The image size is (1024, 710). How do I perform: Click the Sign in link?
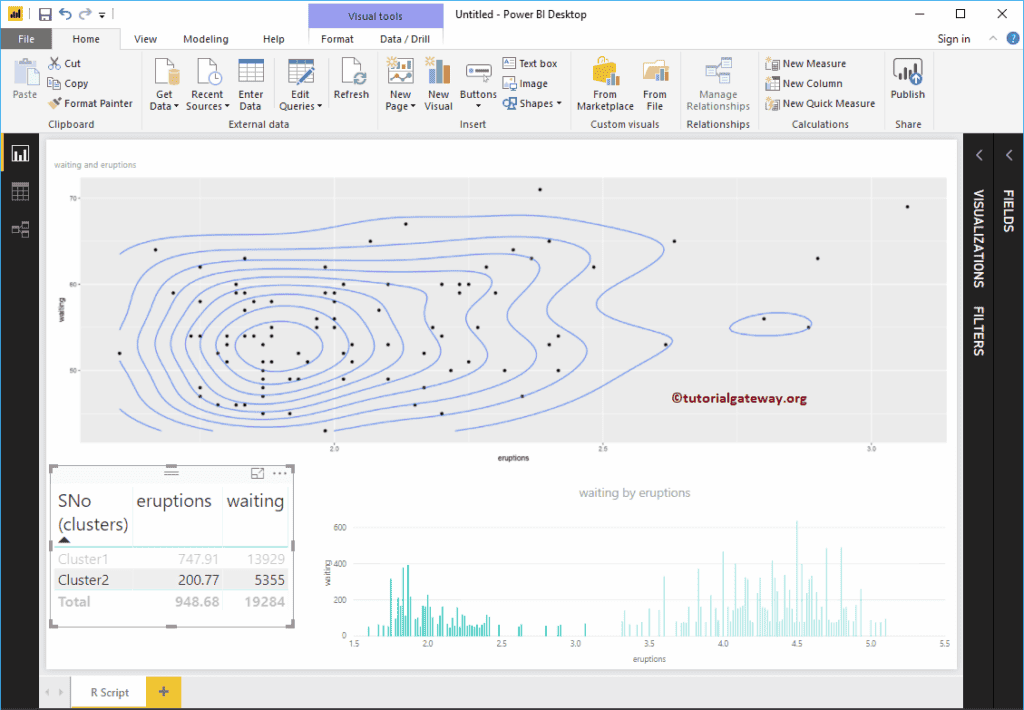953,39
